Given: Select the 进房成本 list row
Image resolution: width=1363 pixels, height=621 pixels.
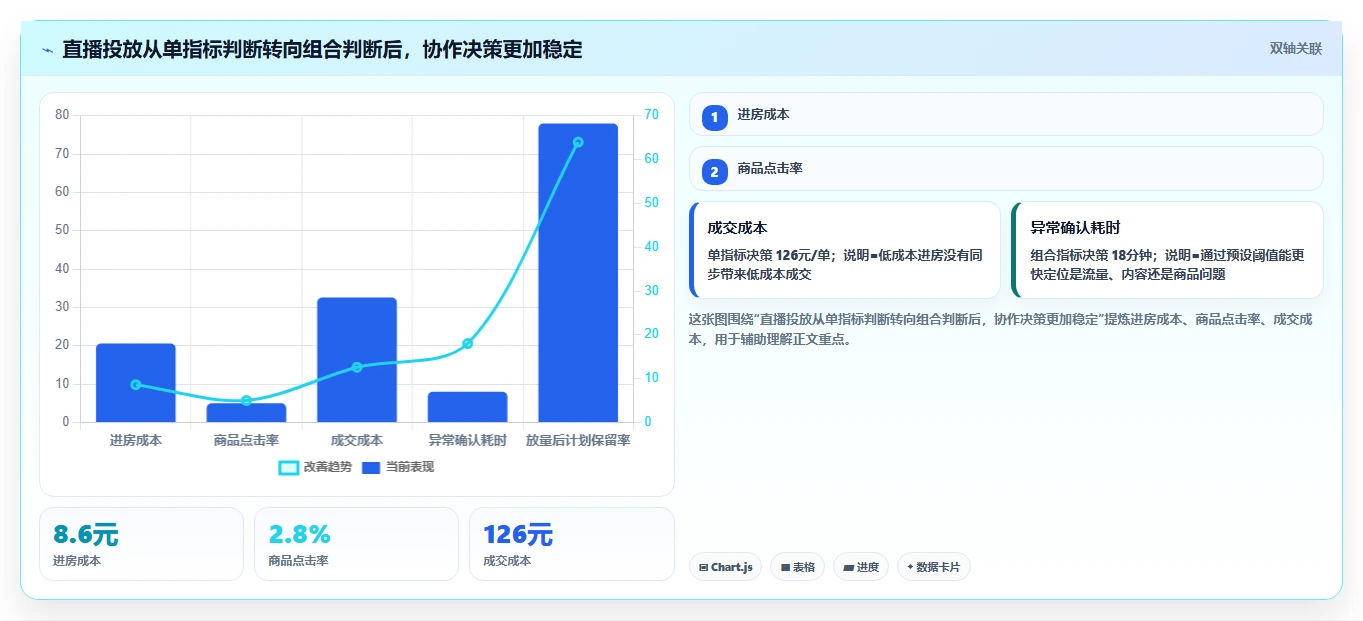Looking at the screenshot, I should [1006, 114].
